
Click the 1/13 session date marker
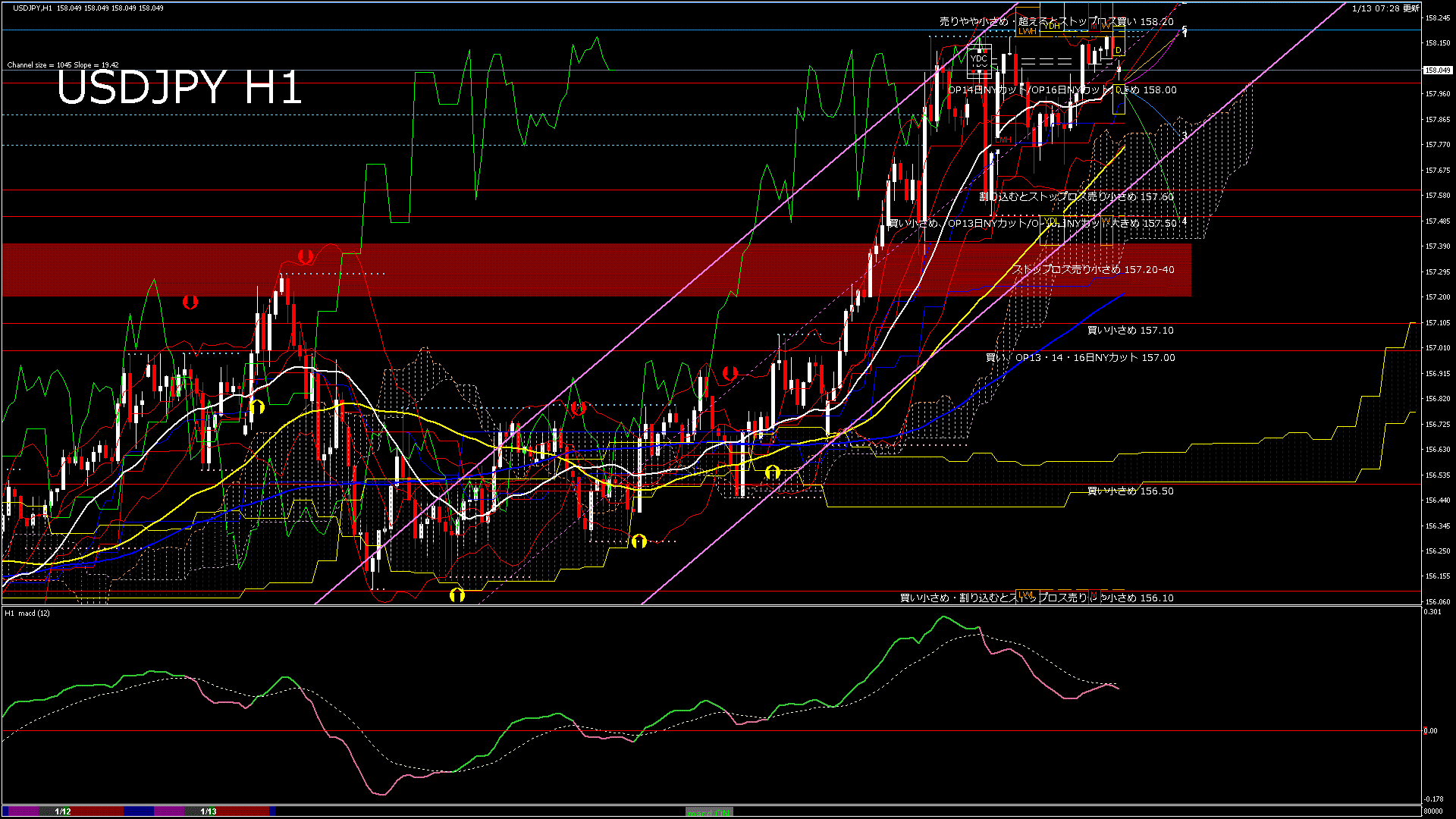pyautogui.click(x=209, y=811)
